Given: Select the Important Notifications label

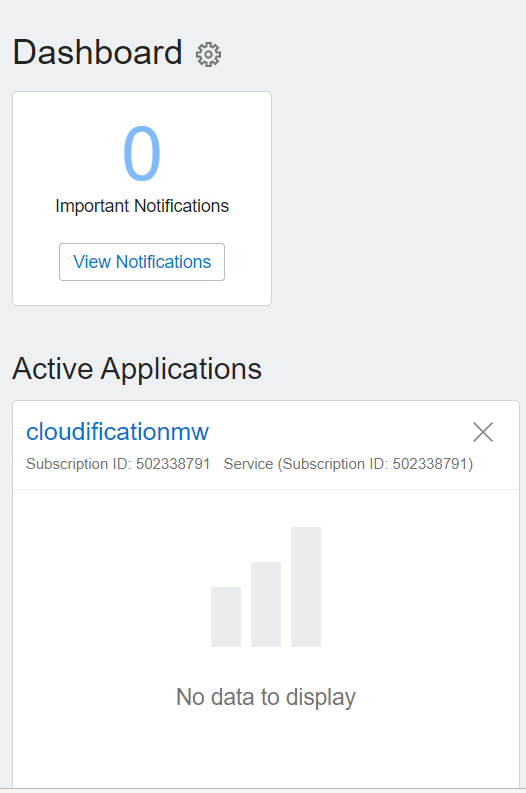Looking at the screenshot, I should [142, 206].
